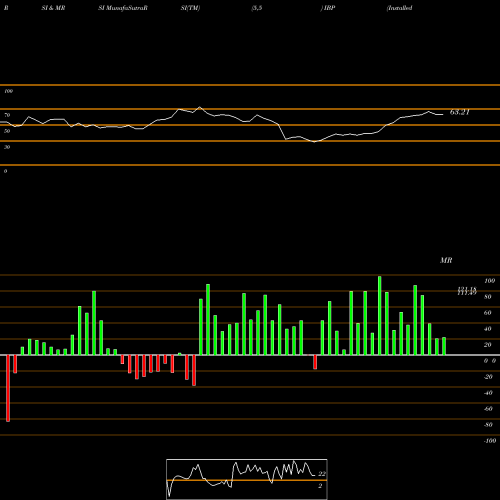Image resolution: width=500 pixels, height=500 pixels.
Task: Click the 'SI MunafaSutraR' header text
Action: click(x=123, y=8)
